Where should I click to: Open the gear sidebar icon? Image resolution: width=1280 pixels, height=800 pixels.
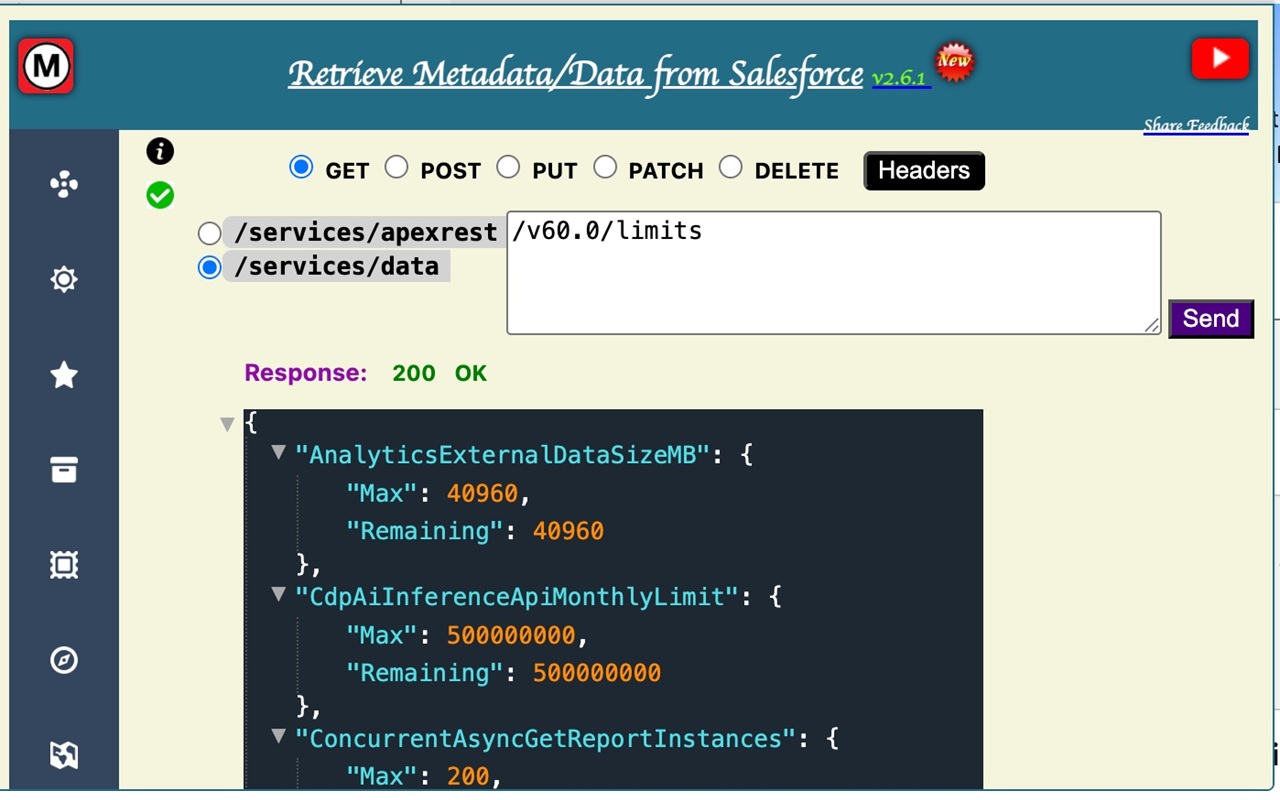pos(64,279)
